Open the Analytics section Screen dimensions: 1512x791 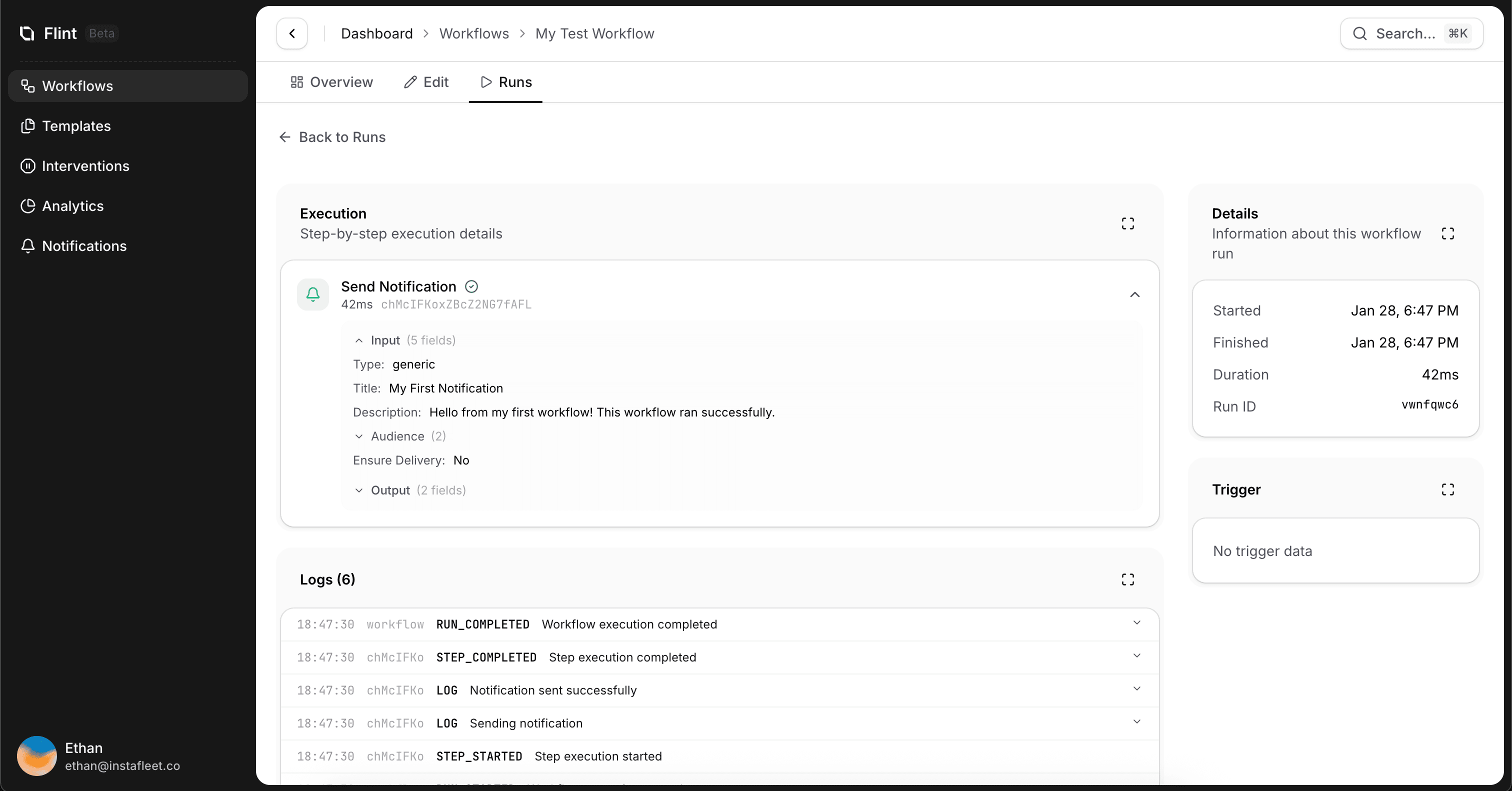73,205
